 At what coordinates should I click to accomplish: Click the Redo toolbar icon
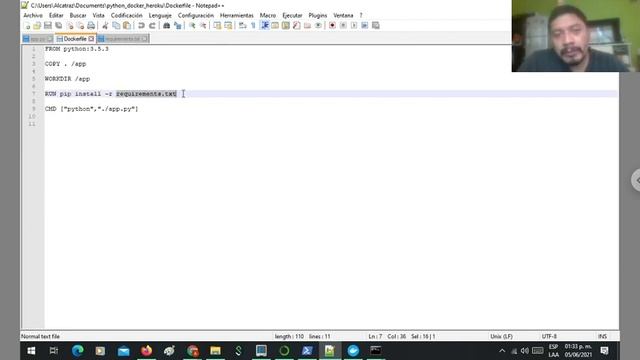(152, 26)
